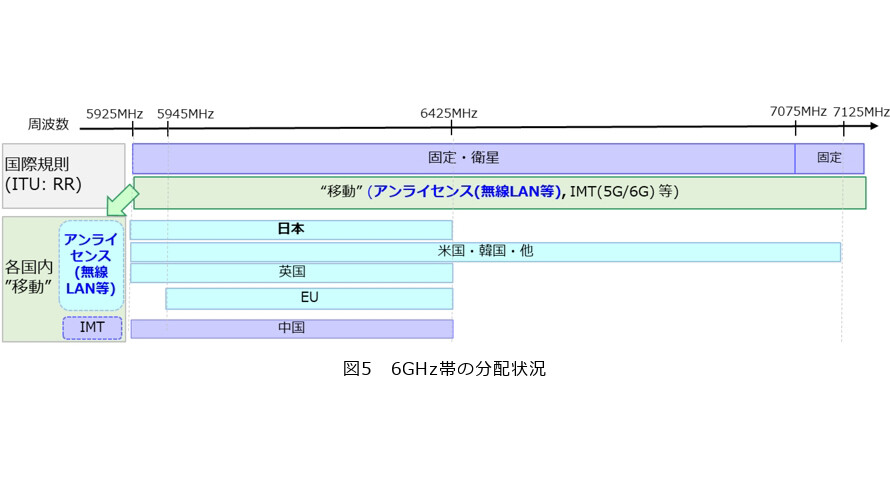Select the 米国・韓国・他 bar
This screenshot has width=890, height=500.
pyautogui.click(x=485, y=252)
